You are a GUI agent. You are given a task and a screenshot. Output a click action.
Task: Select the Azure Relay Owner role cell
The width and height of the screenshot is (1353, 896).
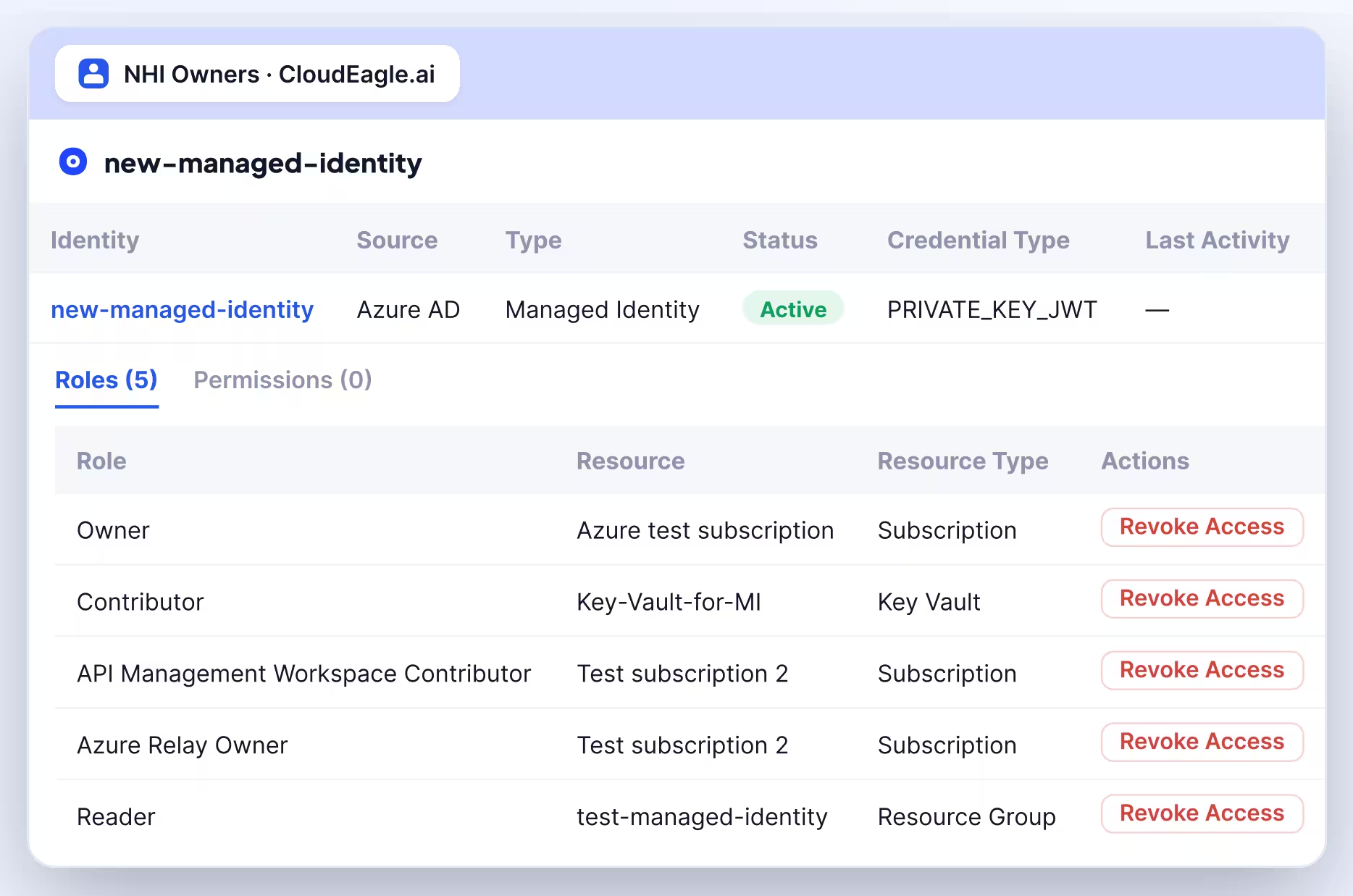[x=183, y=745]
